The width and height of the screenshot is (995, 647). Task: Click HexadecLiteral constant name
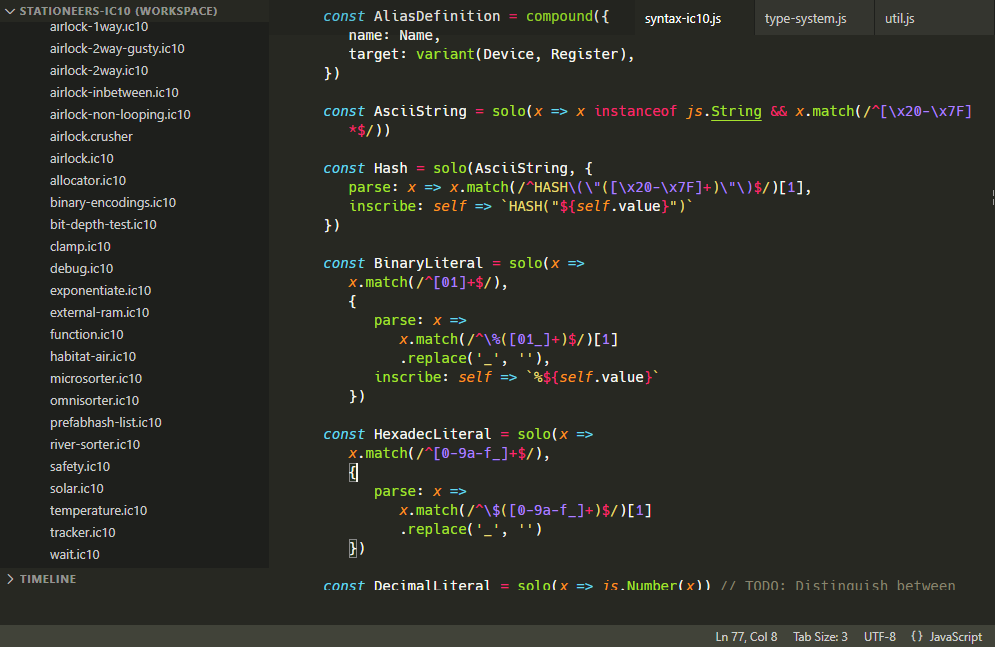tap(432, 435)
